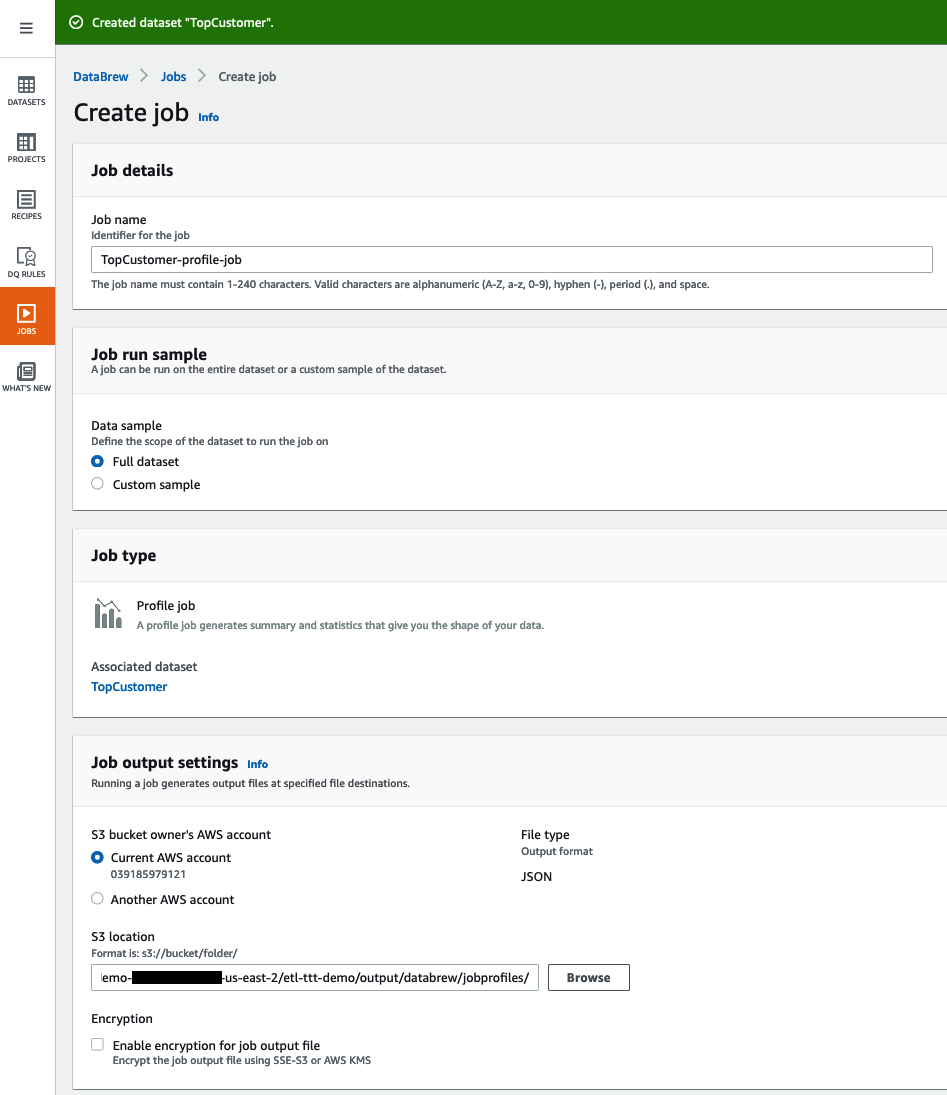Open Info link next to Create job
The image size is (947, 1095).
208,117
